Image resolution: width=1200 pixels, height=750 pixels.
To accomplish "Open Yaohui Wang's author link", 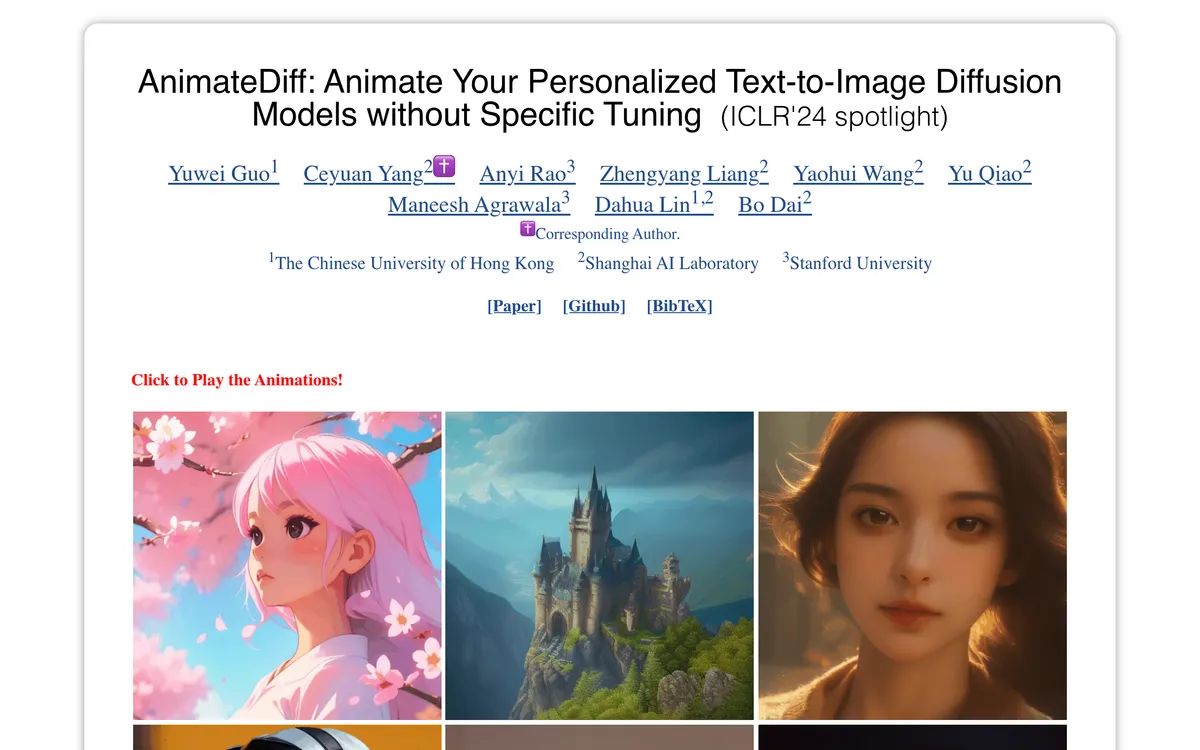I will [x=858, y=173].
